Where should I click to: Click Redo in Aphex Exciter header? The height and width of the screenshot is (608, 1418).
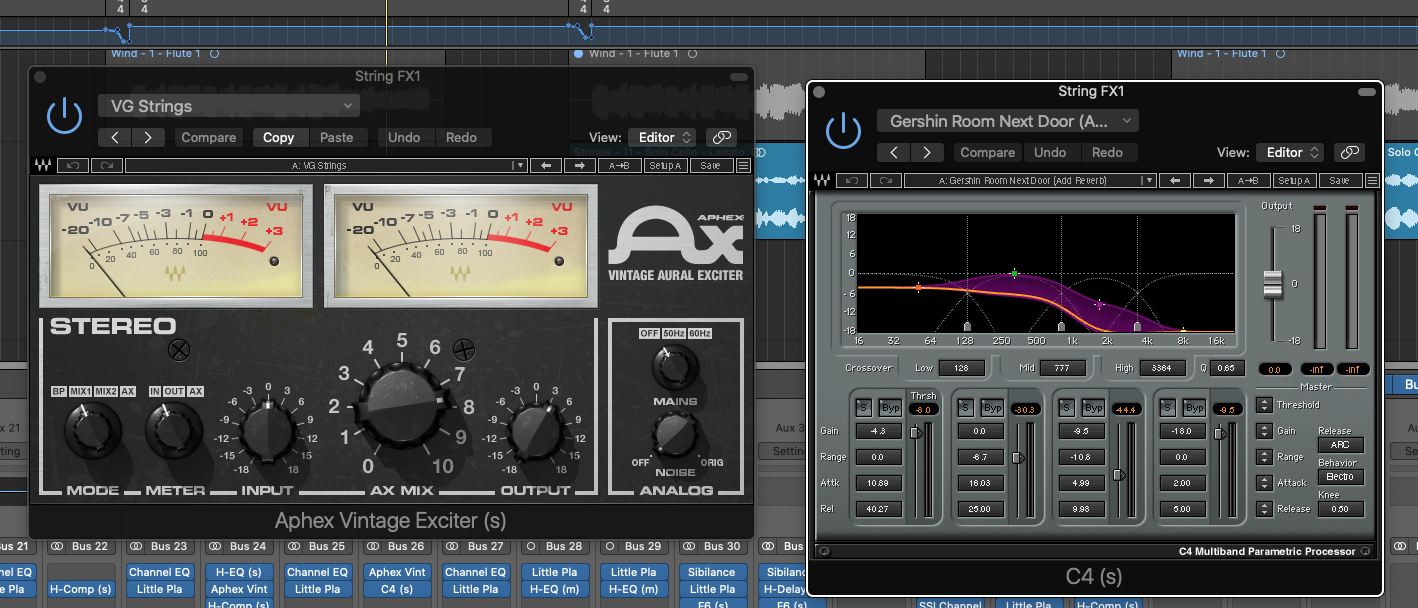[461, 137]
